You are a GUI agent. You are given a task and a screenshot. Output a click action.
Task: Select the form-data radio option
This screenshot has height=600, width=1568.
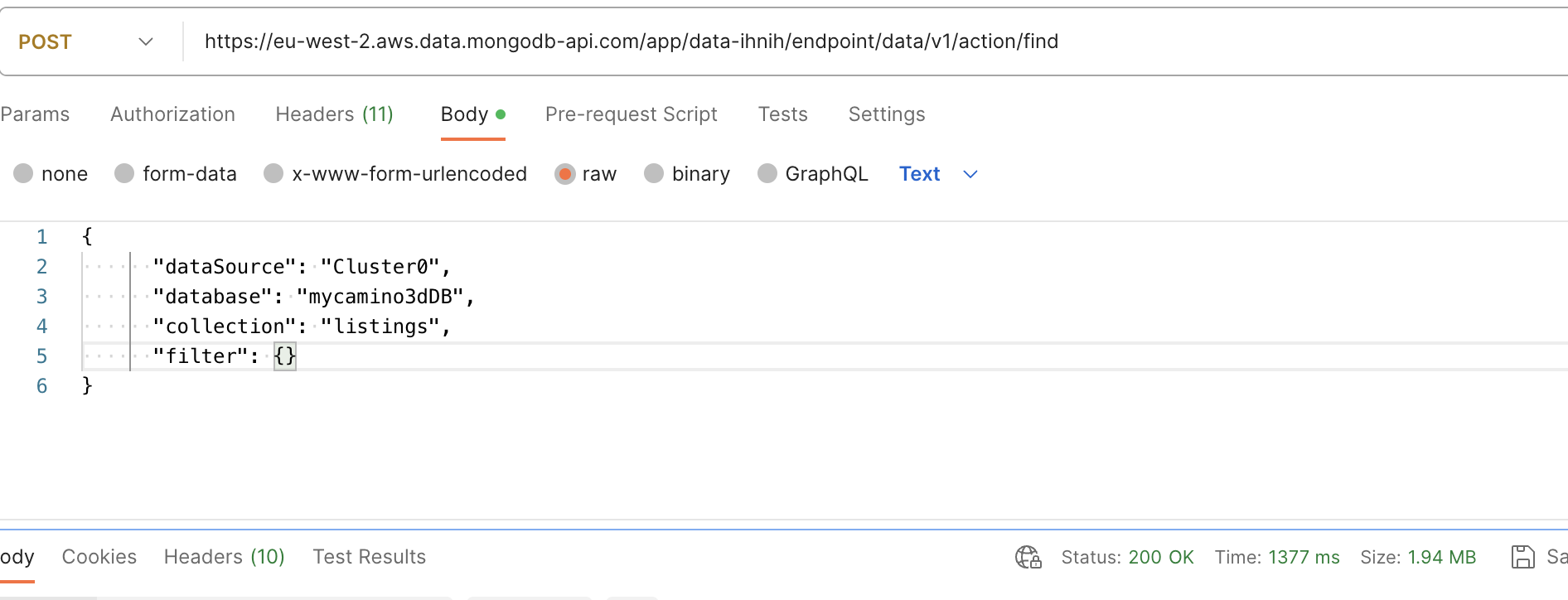coord(124,173)
